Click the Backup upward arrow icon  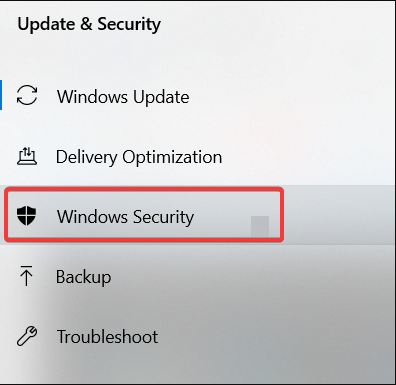[x=26, y=276]
